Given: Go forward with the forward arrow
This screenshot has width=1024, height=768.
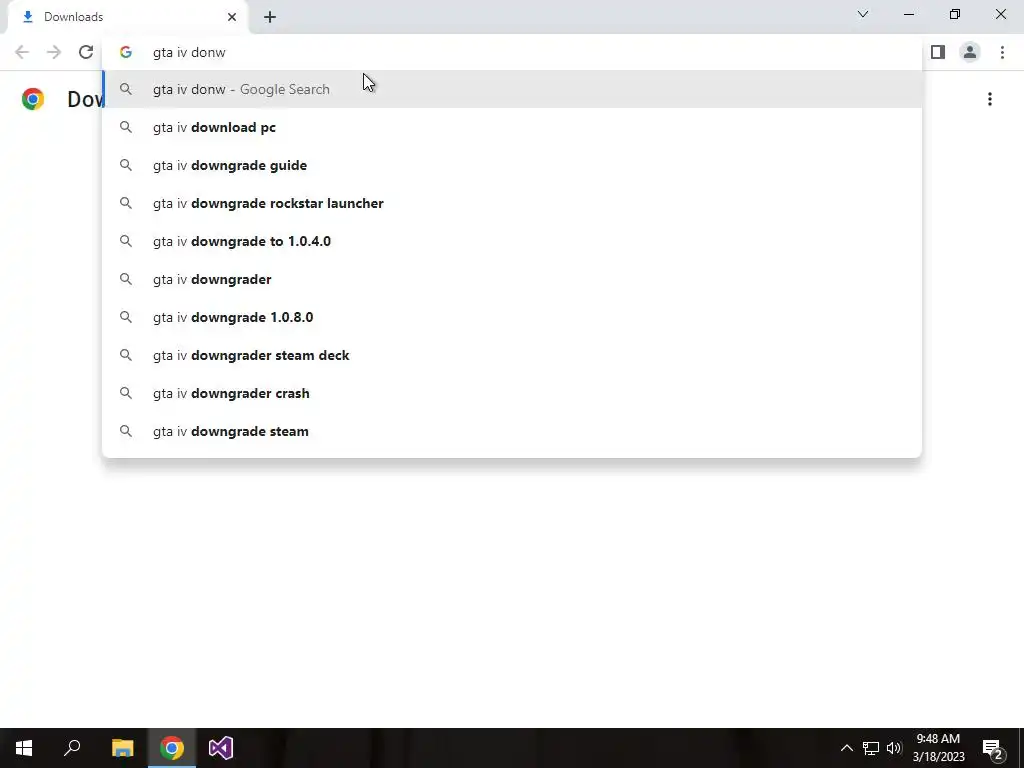Looking at the screenshot, I should pos(54,52).
